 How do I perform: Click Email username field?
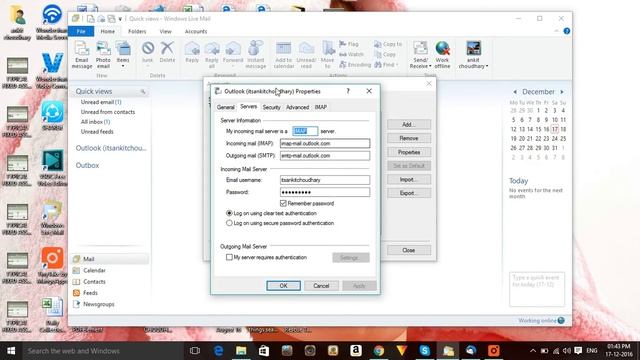[325, 180]
